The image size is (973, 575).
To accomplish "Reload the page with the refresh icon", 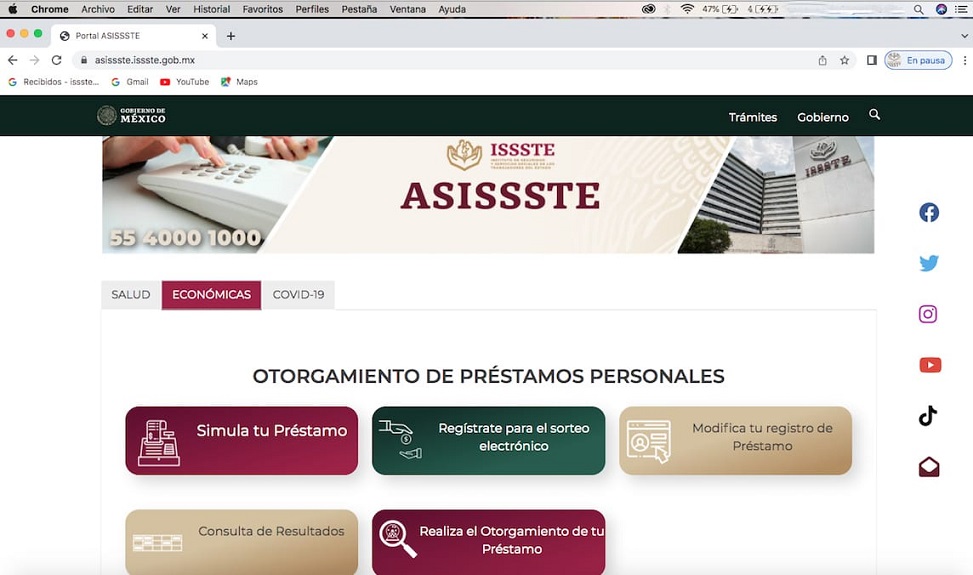I will [x=56, y=60].
